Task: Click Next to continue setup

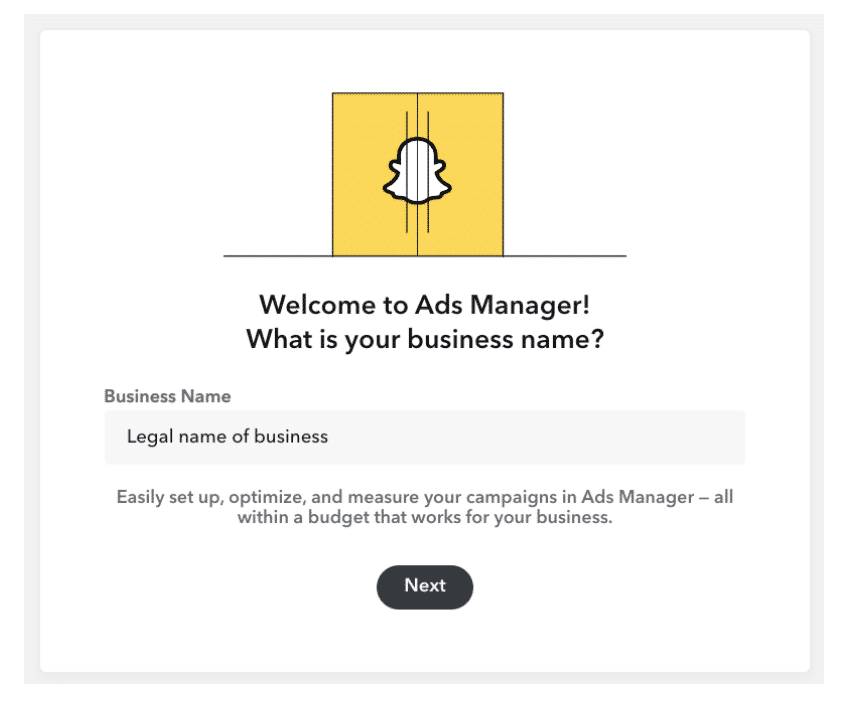Action: 424,587
